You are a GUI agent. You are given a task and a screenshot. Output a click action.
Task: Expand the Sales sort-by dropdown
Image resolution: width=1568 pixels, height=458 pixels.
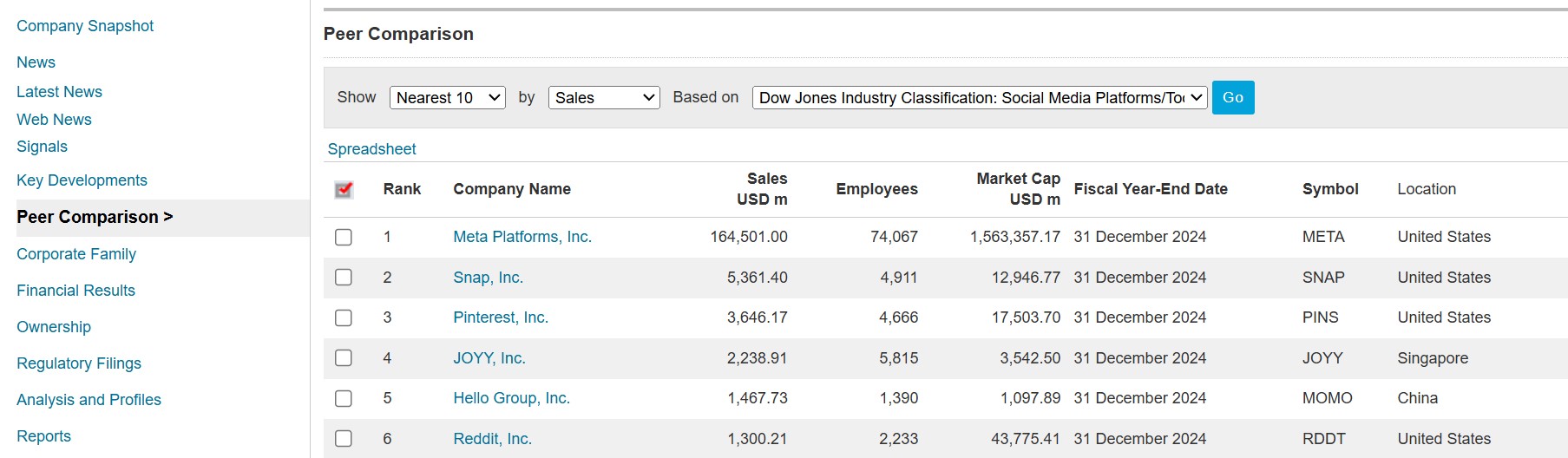[603, 98]
